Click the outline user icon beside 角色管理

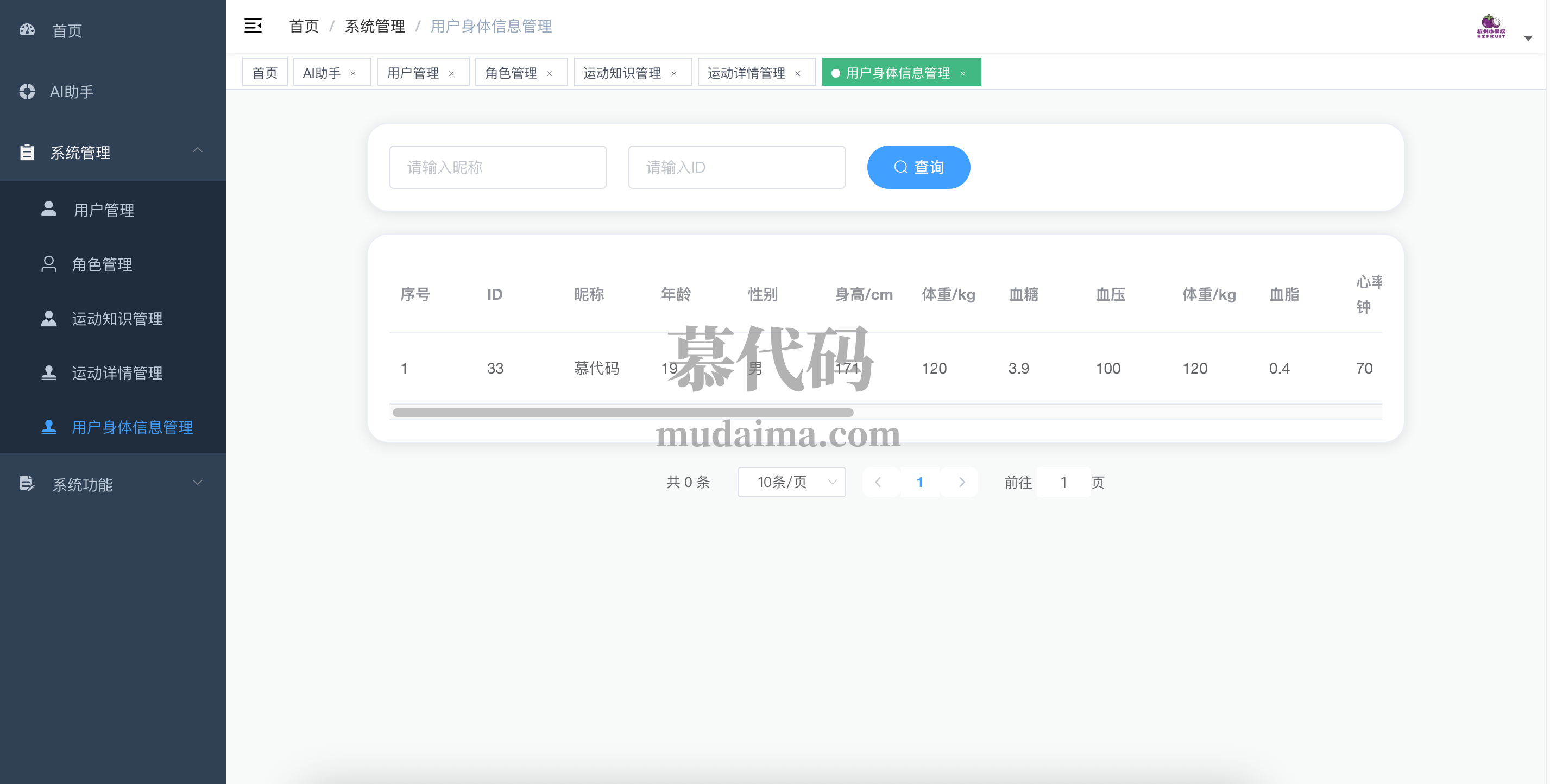click(x=49, y=264)
